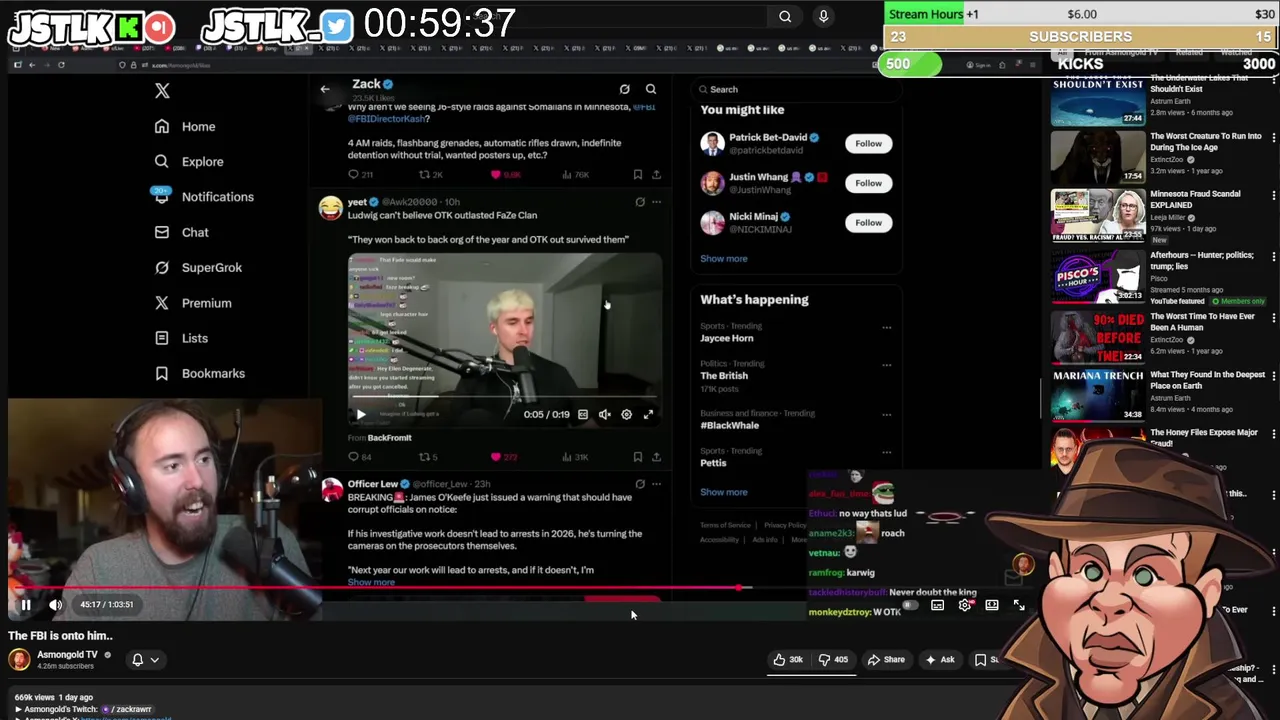This screenshot has height=720, width=1280.
Task: Toggle captions on embedded tweet video
Action: point(582,414)
